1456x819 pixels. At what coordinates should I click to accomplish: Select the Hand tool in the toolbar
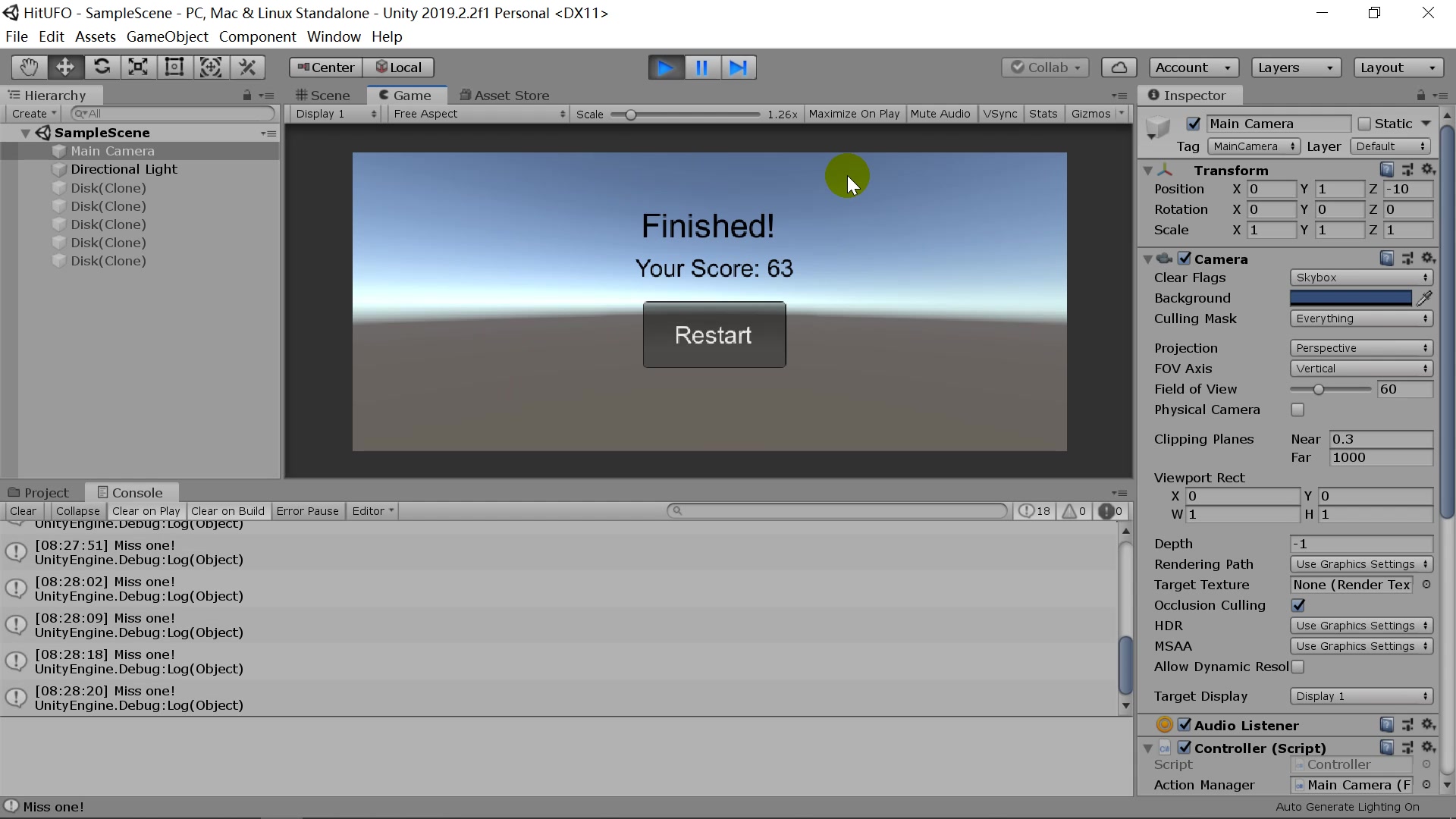[x=28, y=67]
